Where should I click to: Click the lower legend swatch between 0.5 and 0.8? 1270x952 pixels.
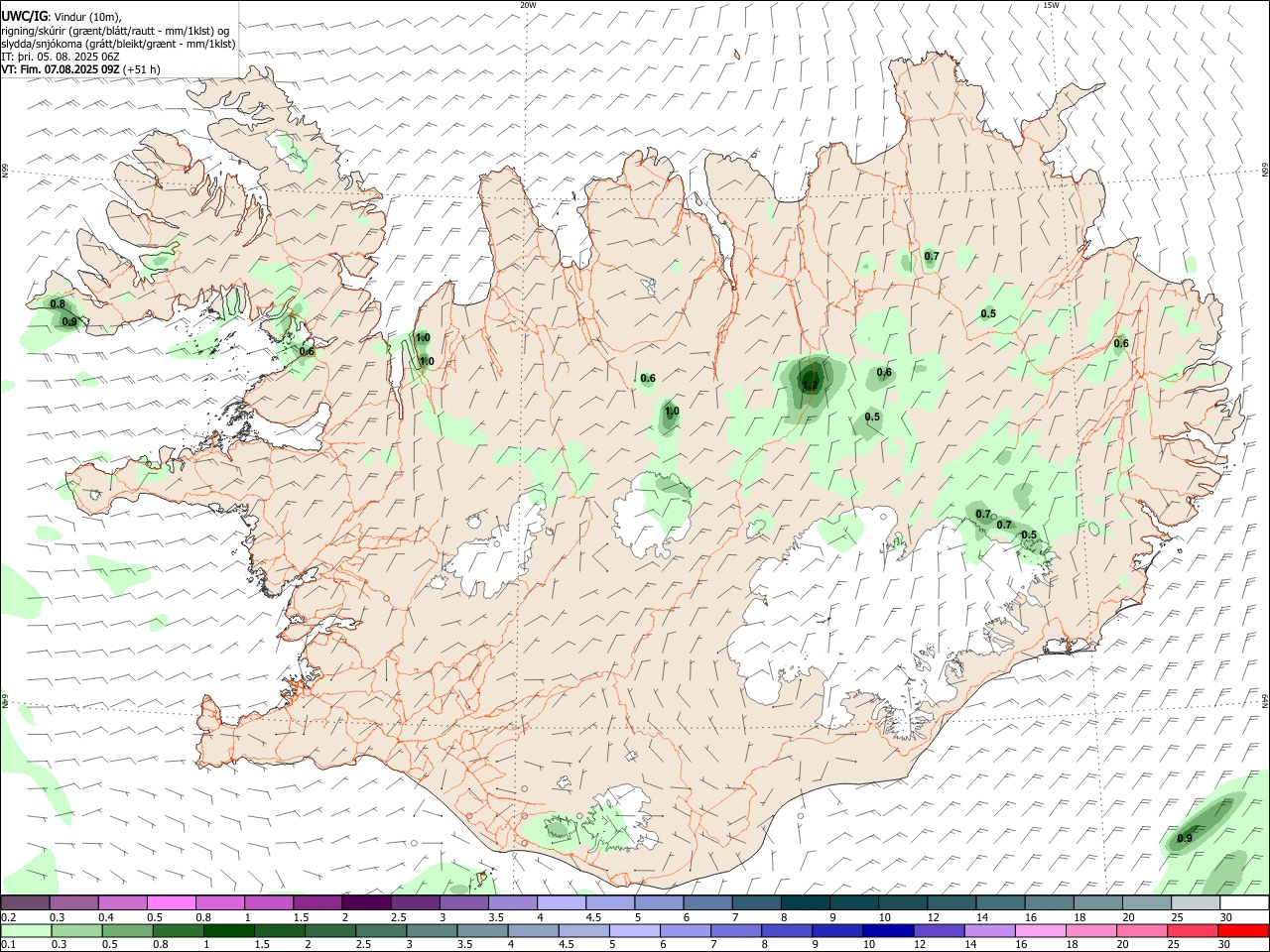pos(128,931)
